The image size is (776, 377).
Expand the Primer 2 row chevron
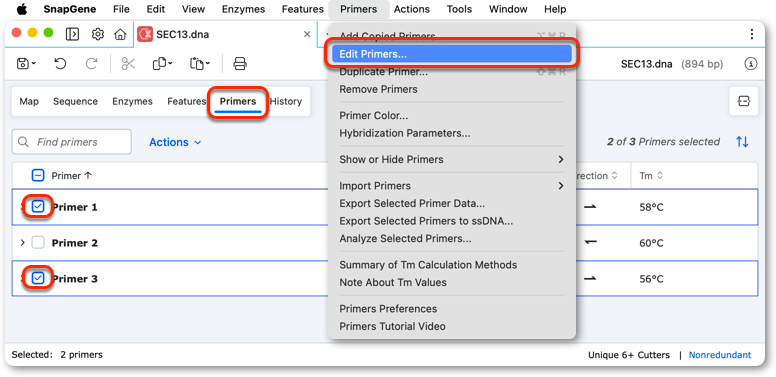pyautogui.click(x=22, y=243)
